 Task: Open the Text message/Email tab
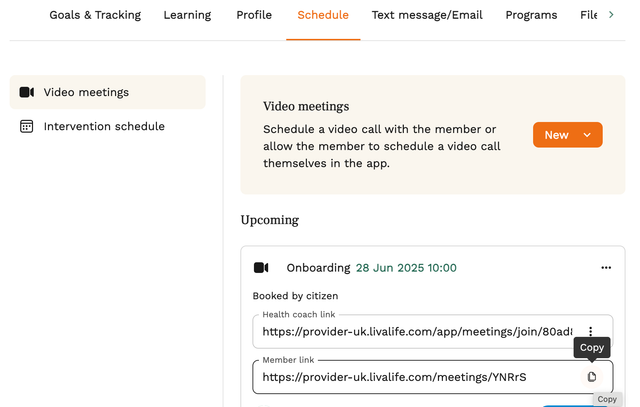(427, 15)
